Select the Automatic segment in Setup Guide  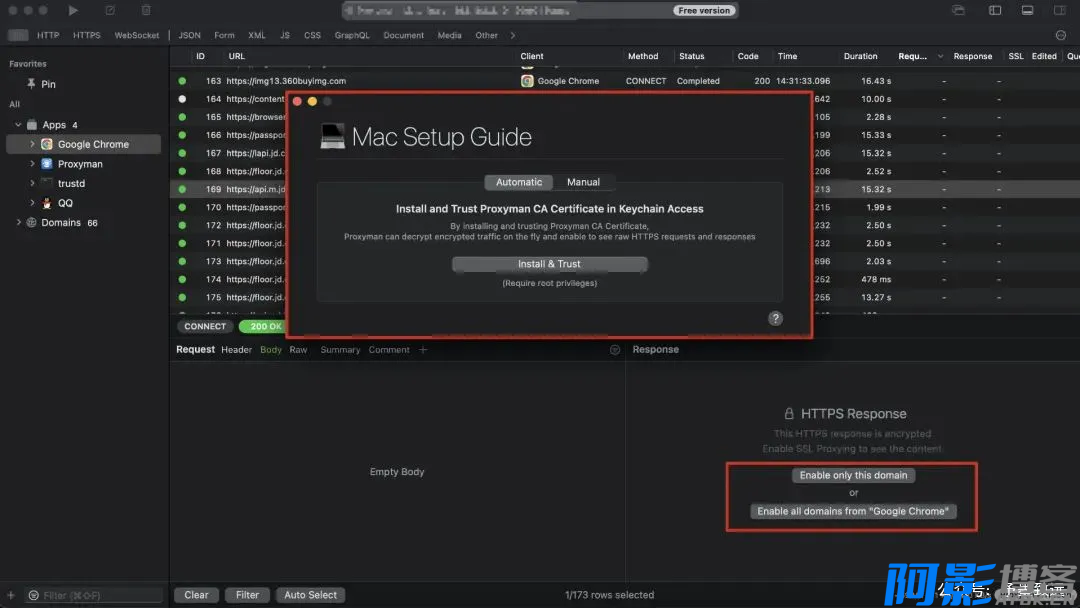point(519,182)
